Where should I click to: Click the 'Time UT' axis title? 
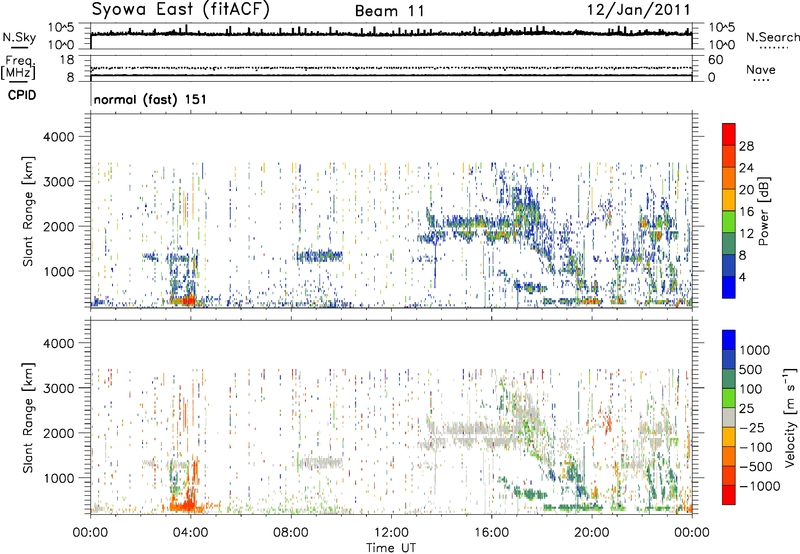tap(391, 548)
